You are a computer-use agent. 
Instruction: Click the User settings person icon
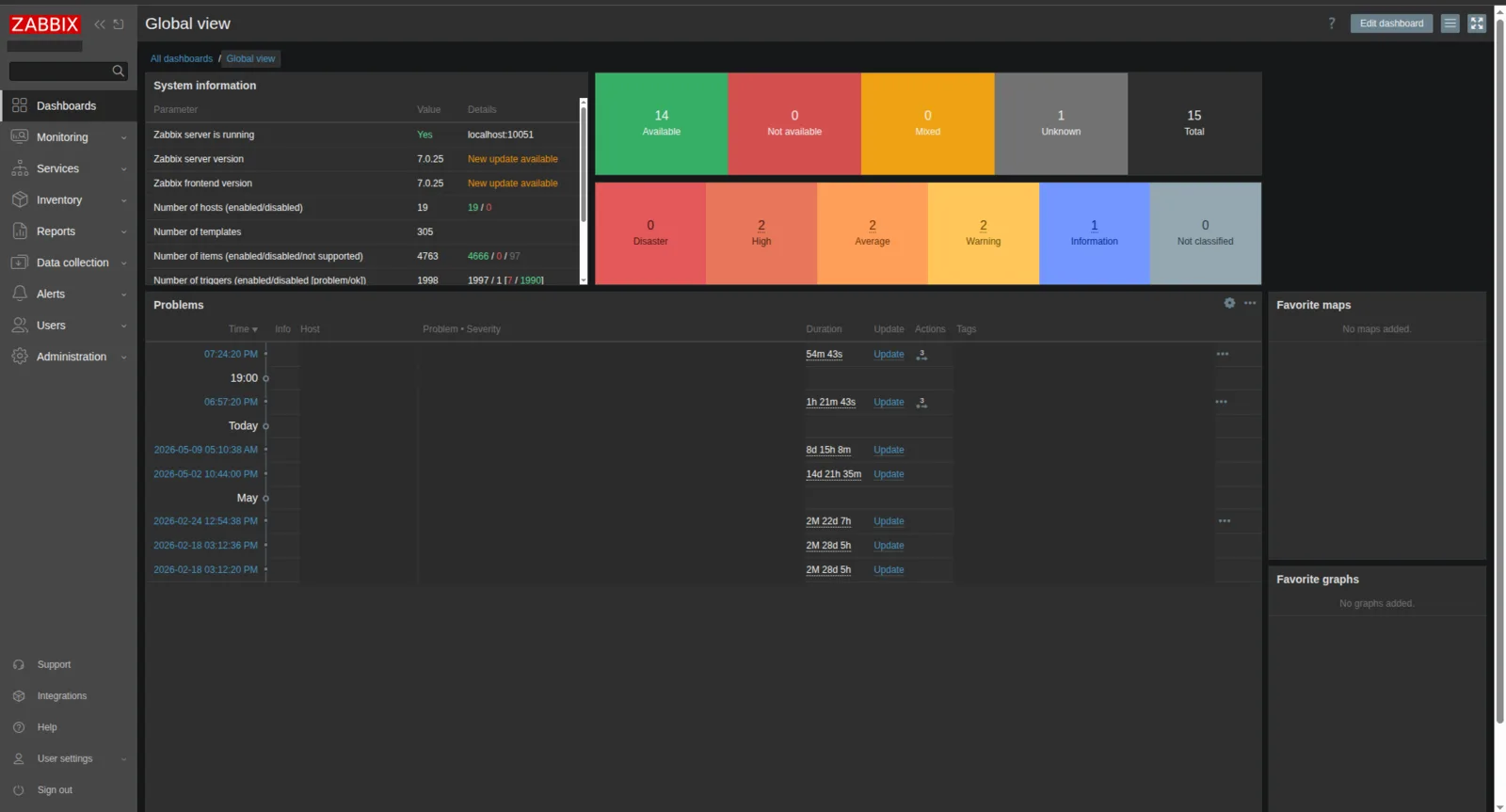click(19, 758)
